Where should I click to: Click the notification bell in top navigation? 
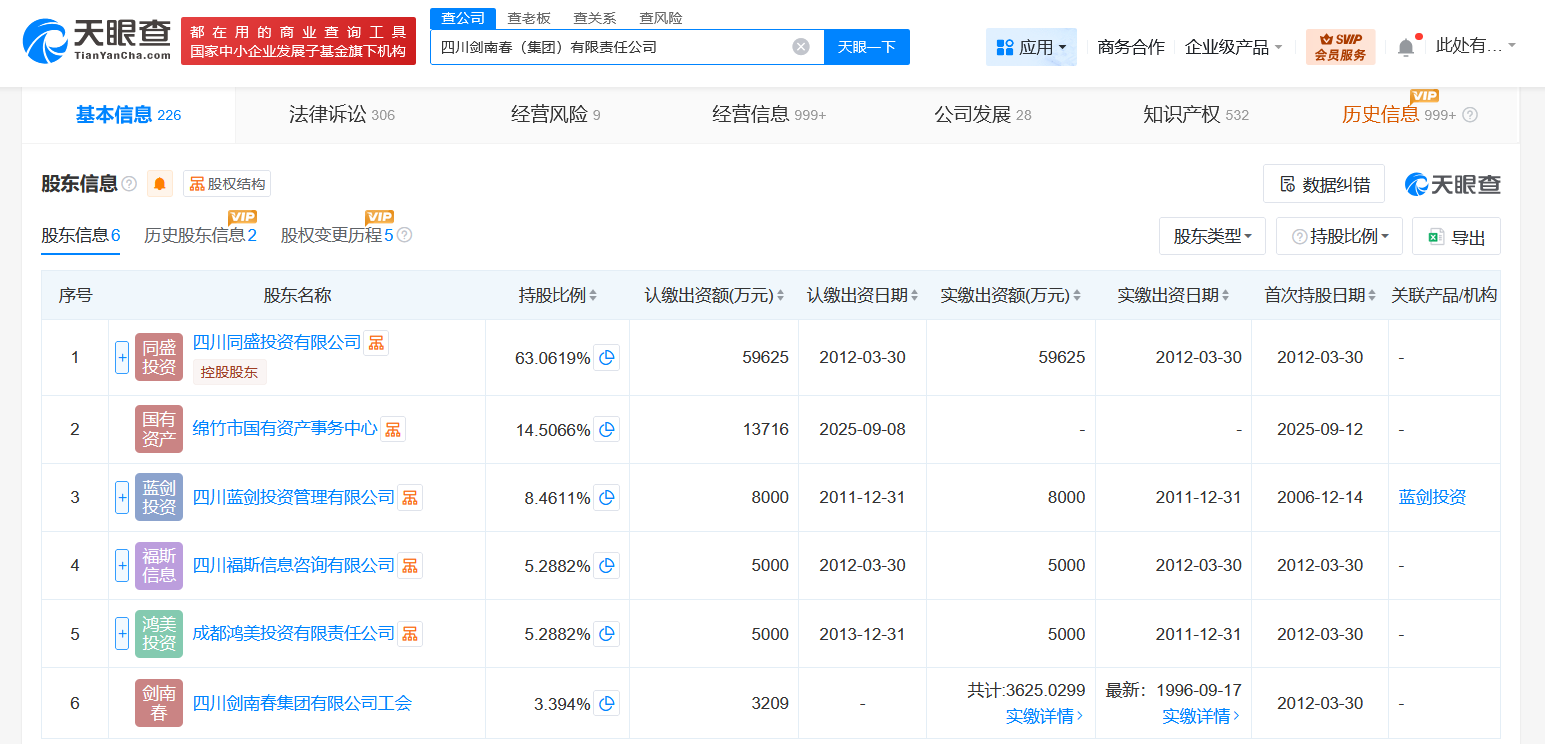[1405, 46]
